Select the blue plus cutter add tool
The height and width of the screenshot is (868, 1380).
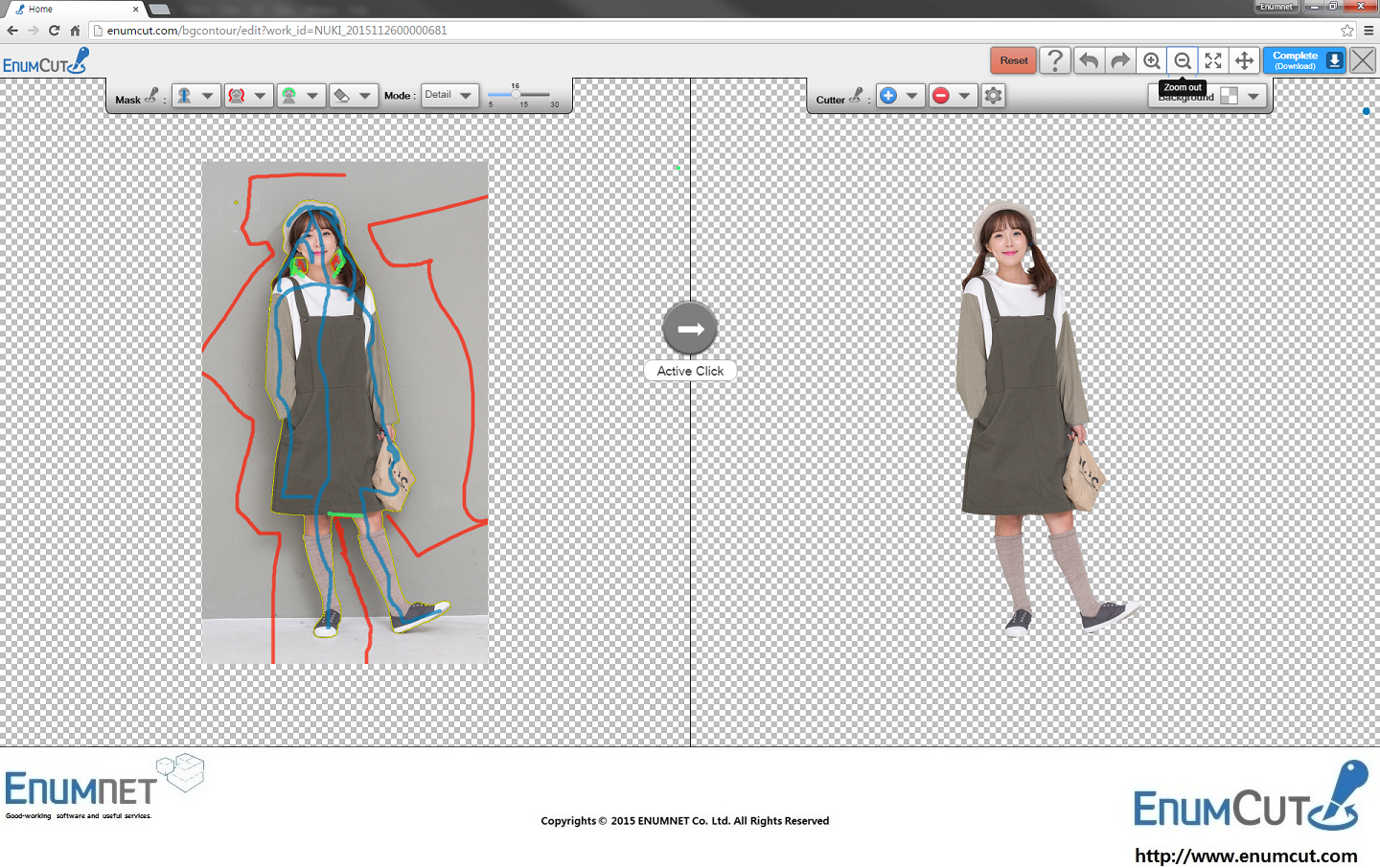[888, 96]
